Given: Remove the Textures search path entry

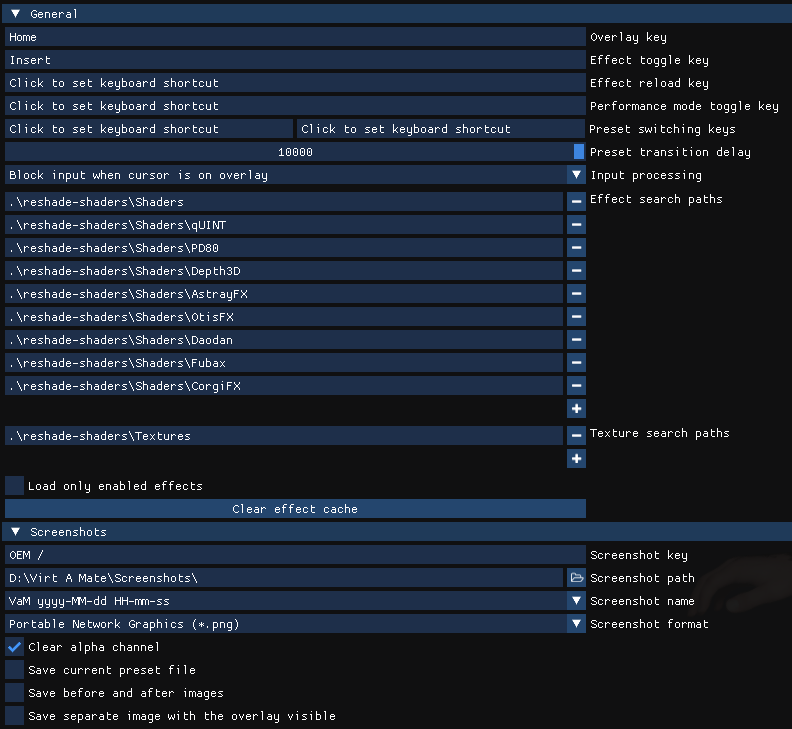Looking at the screenshot, I should tap(576, 436).
